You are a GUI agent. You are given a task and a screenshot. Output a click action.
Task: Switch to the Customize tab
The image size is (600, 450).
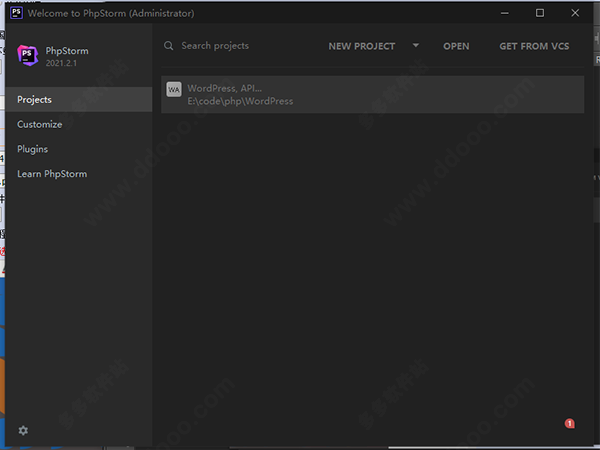[79, 124]
